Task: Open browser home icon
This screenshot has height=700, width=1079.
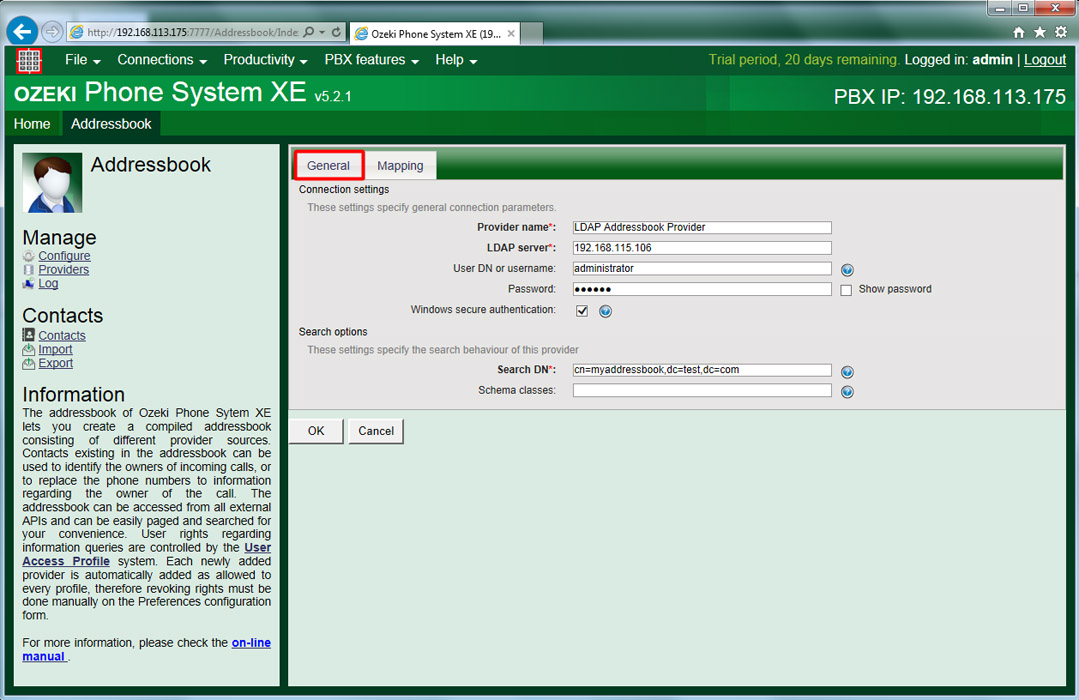Action: 1018,32
